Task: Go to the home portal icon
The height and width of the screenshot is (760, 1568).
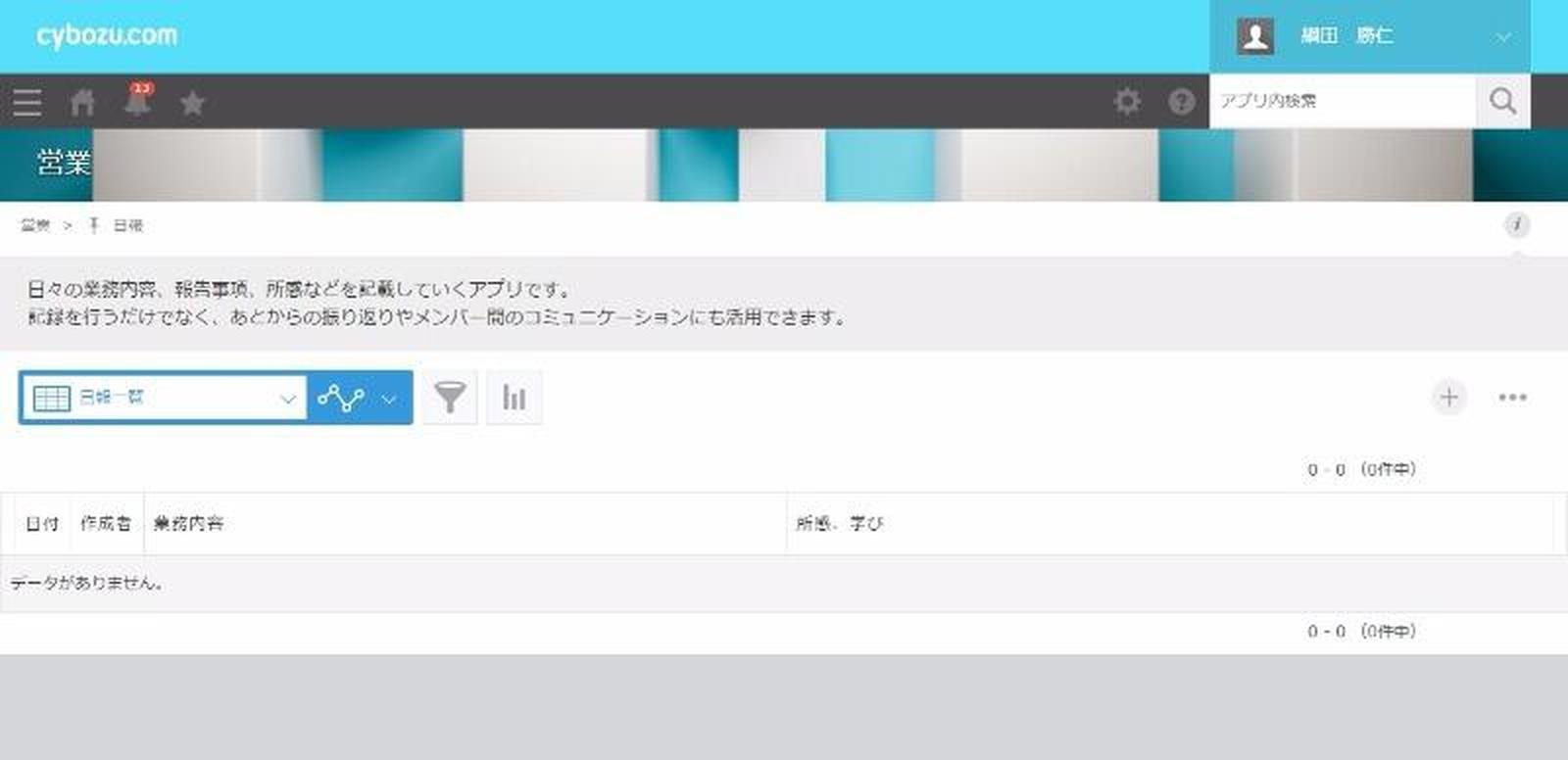Action: point(83,102)
